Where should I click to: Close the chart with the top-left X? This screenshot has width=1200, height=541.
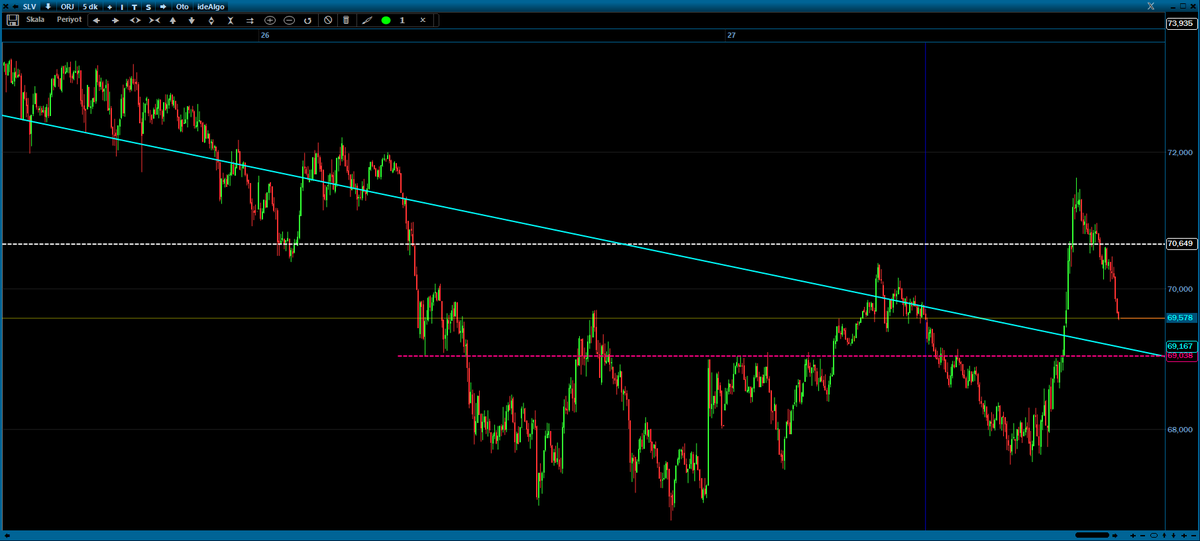[x=5, y=6]
